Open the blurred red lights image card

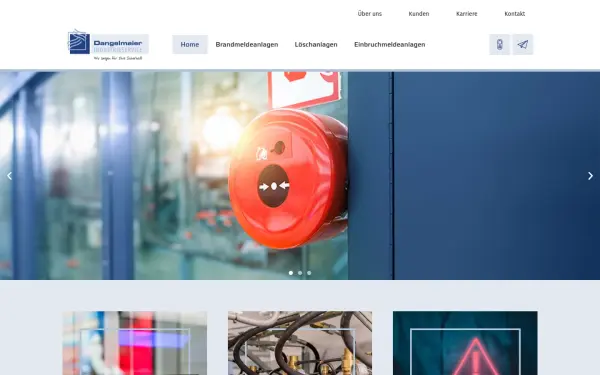point(135,343)
